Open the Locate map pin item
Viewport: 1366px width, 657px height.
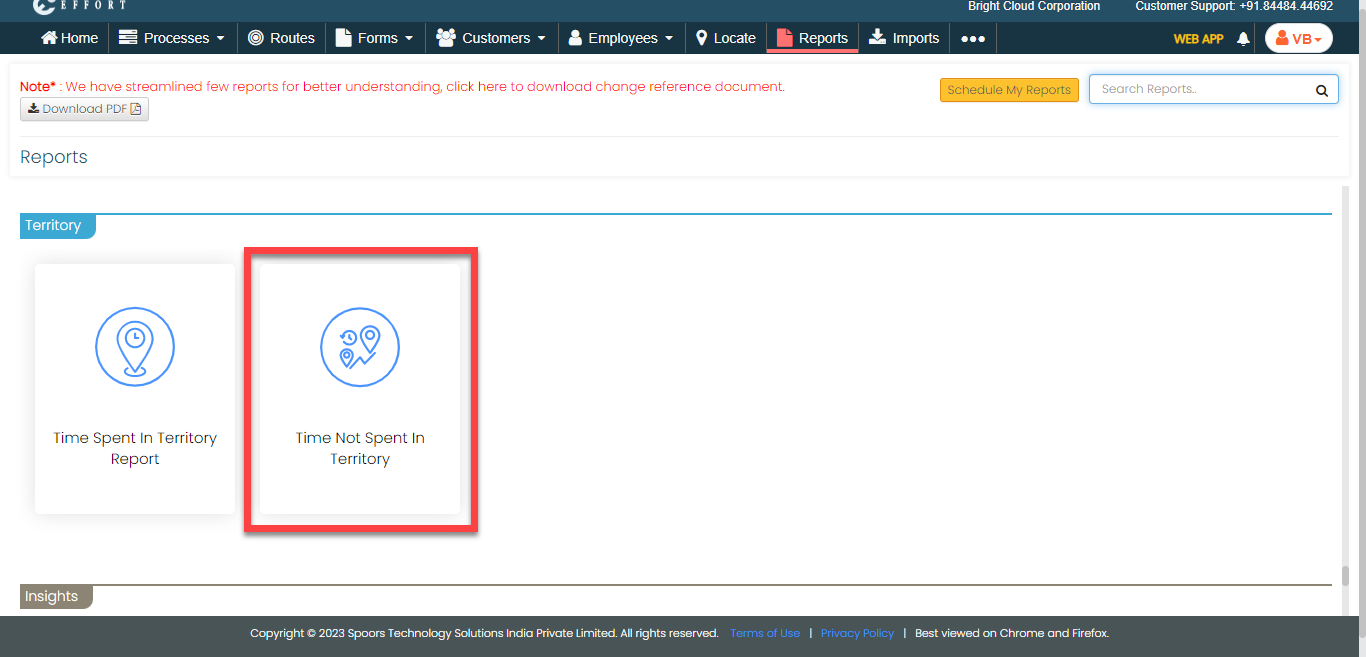pos(725,38)
